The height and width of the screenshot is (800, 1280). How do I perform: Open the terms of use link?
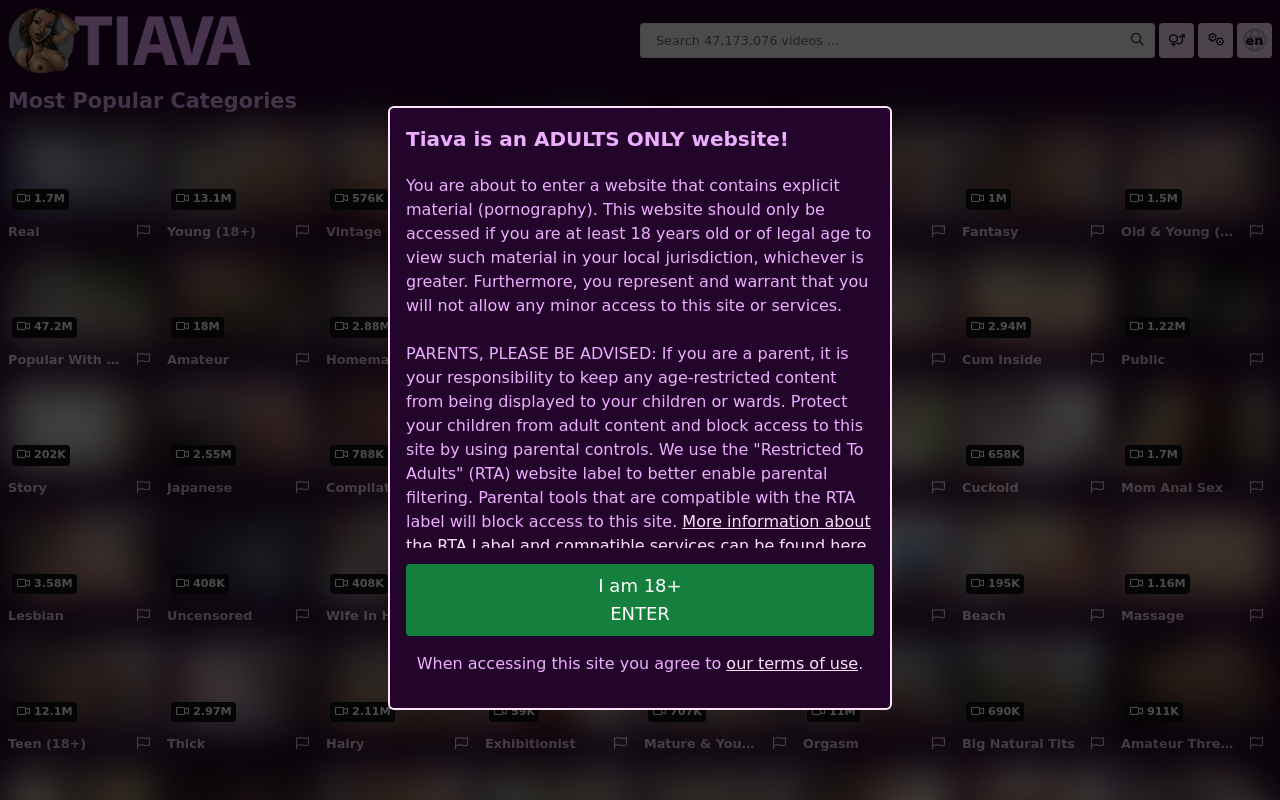coord(792,663)
